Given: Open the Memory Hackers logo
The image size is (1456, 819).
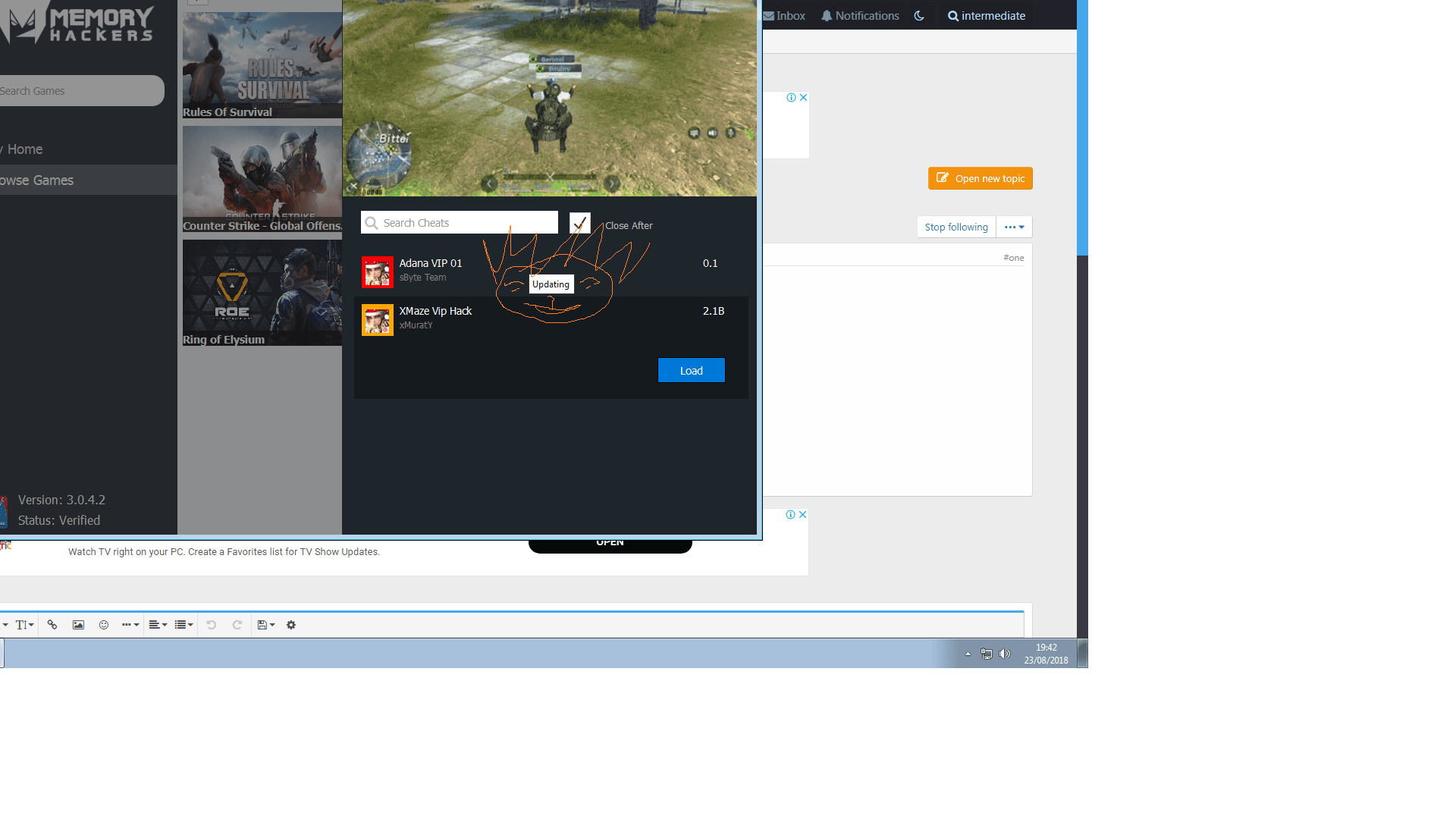Looking at the screenshot, I should tap(76, 24).
